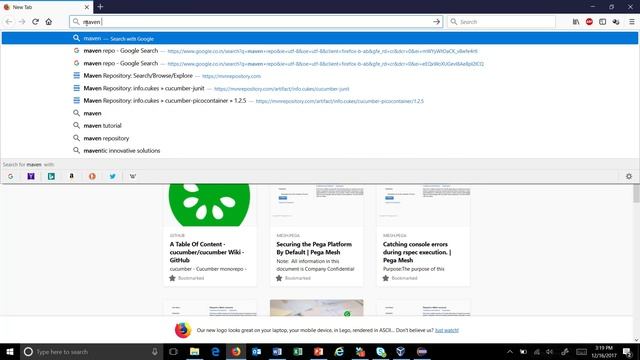Search maven with Yahoo one-off engine
640x360 pixels.
[x=31, y=176]
